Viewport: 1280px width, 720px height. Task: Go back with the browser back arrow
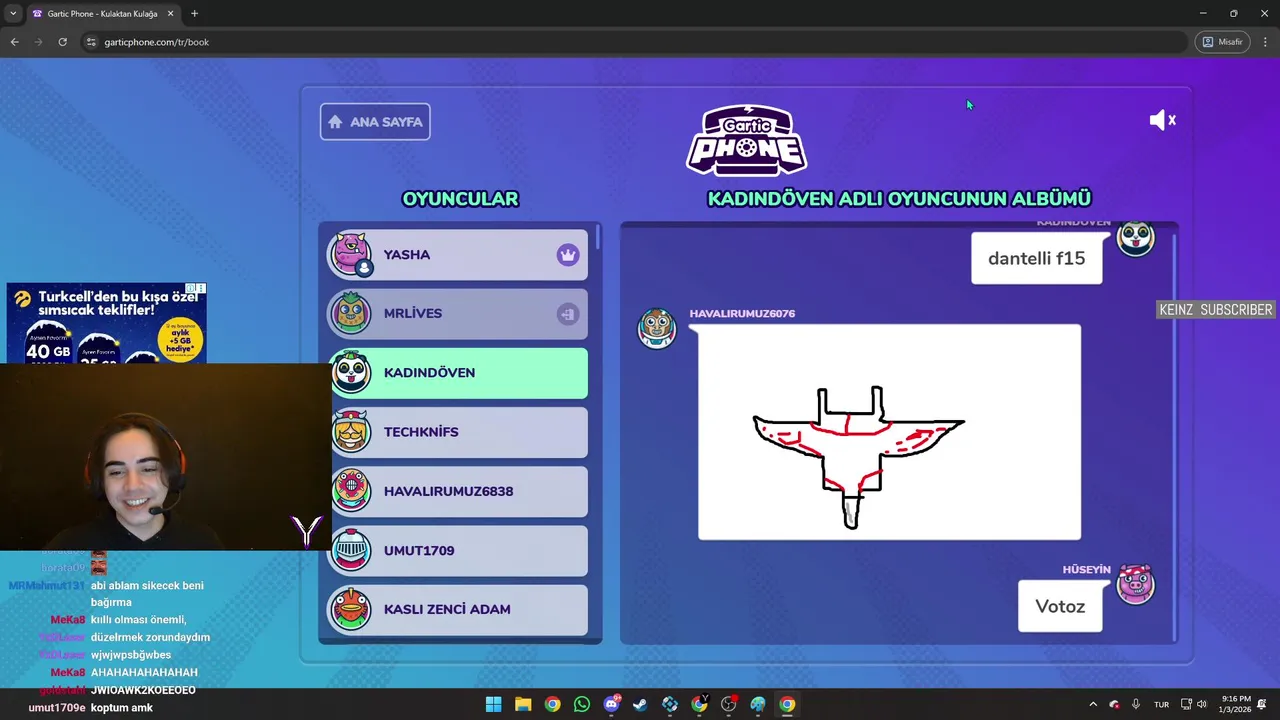(14, 42)
